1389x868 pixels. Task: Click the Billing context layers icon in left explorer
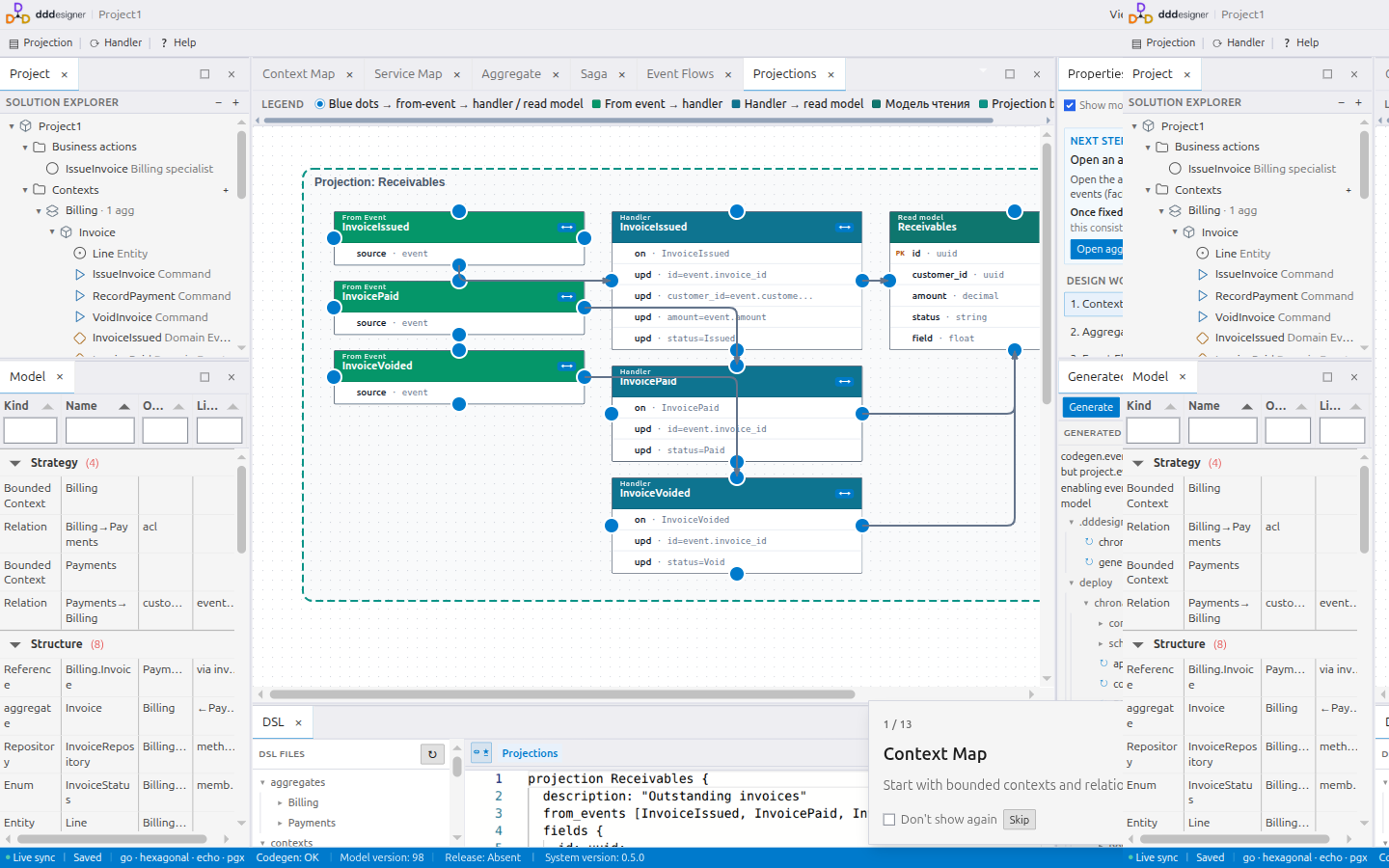click(x=53, y=210)
